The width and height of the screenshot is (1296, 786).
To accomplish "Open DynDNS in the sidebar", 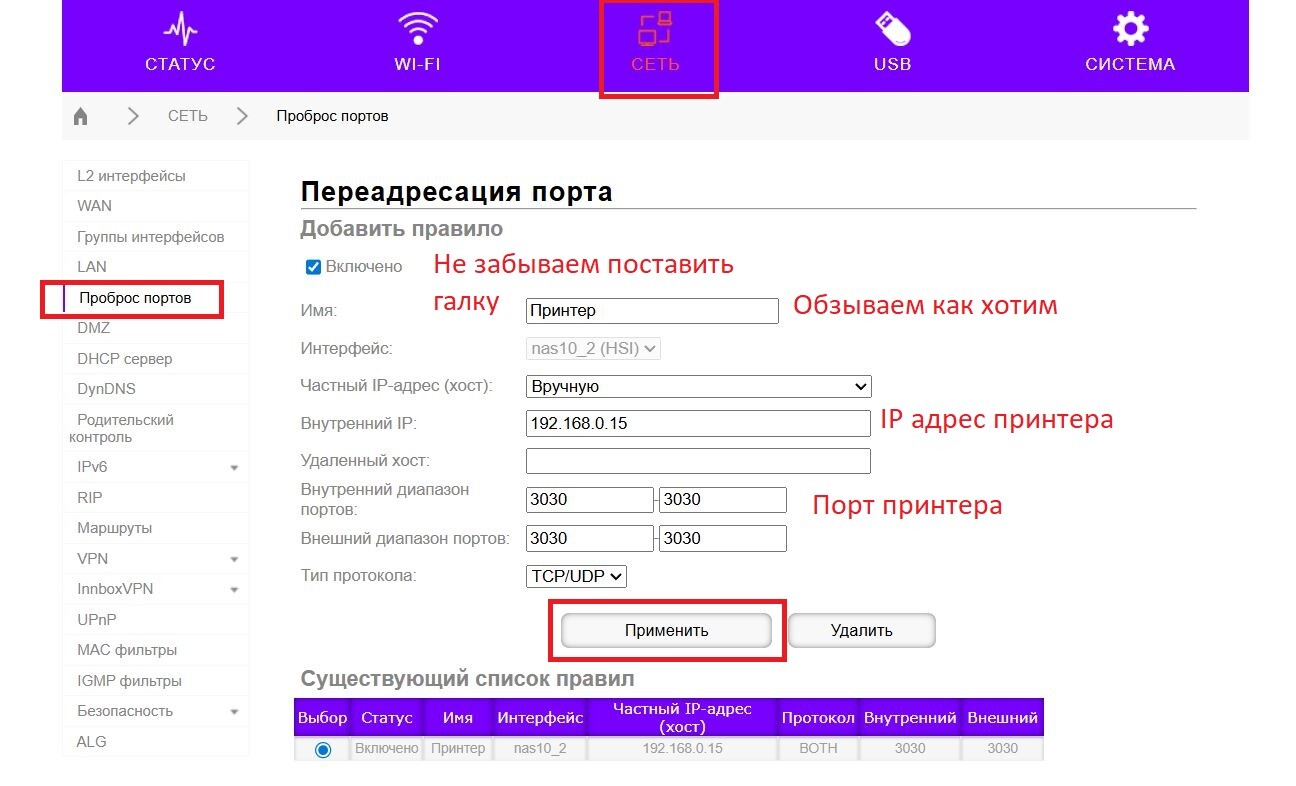I will click(106, 389).
